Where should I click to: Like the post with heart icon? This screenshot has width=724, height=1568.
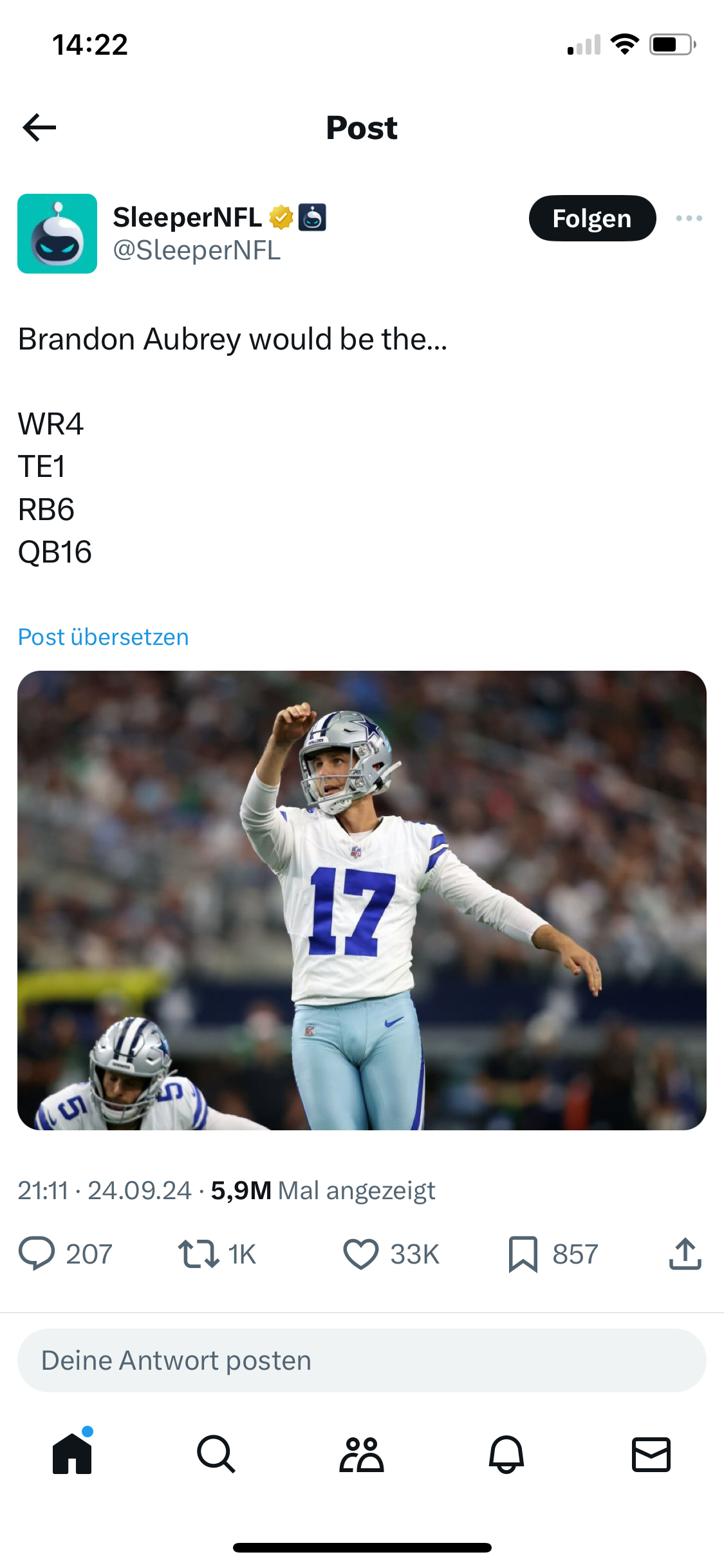[x=361, y=1254]
